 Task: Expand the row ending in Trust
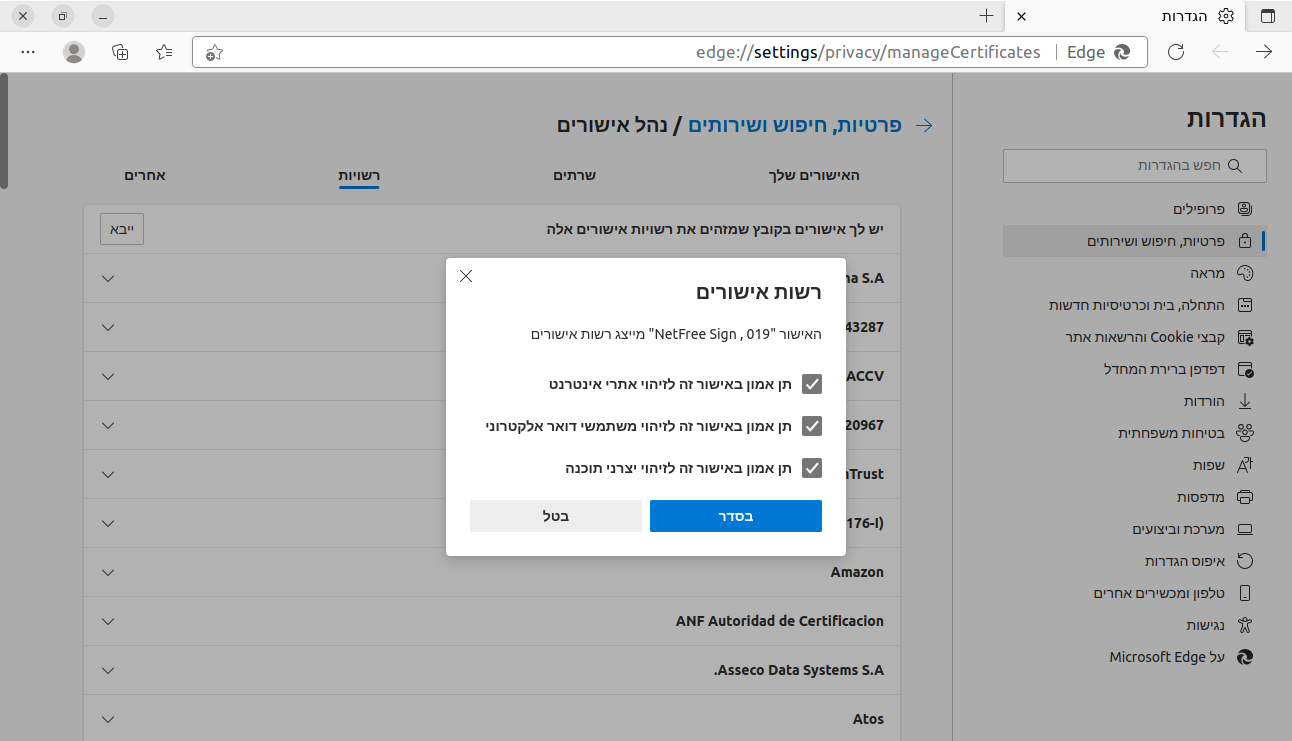pyautogui.click(x=108, y=475)
